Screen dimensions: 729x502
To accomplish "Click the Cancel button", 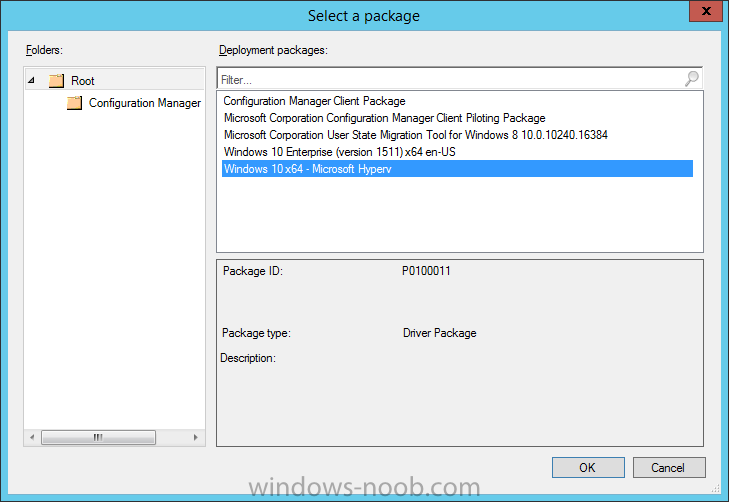I will pos(669,467).
